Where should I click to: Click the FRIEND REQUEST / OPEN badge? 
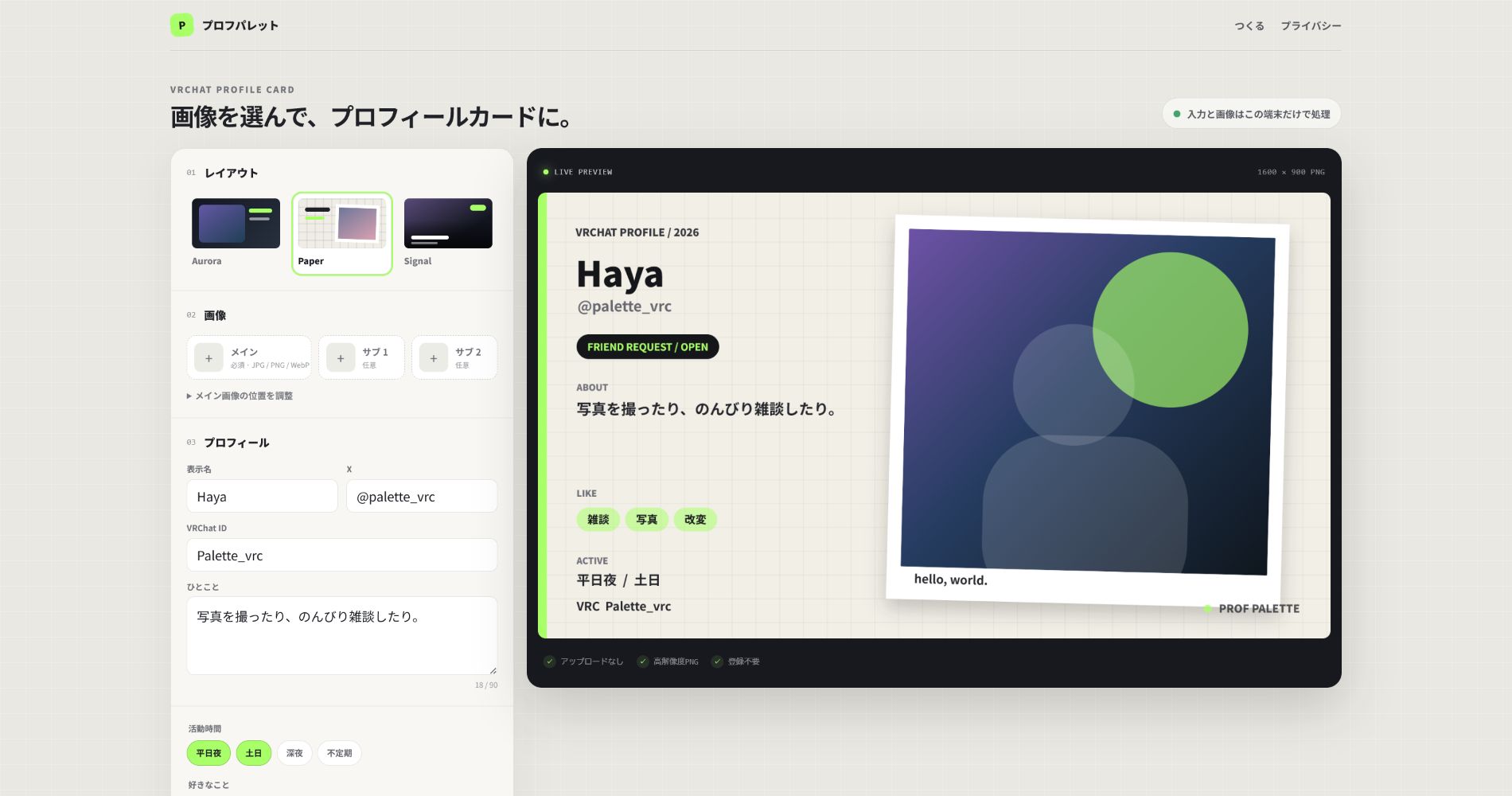[x=648, y=347]
